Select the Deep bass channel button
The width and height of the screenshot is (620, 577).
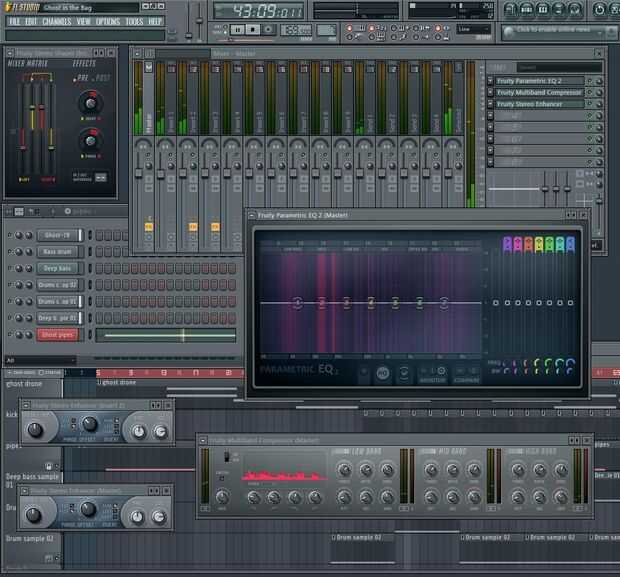[58, 268]
